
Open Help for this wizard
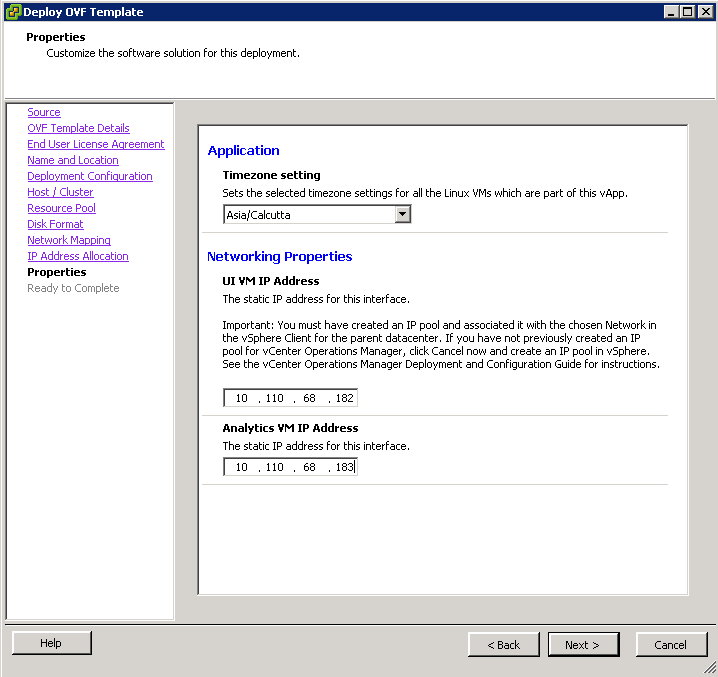coord(51,643)
